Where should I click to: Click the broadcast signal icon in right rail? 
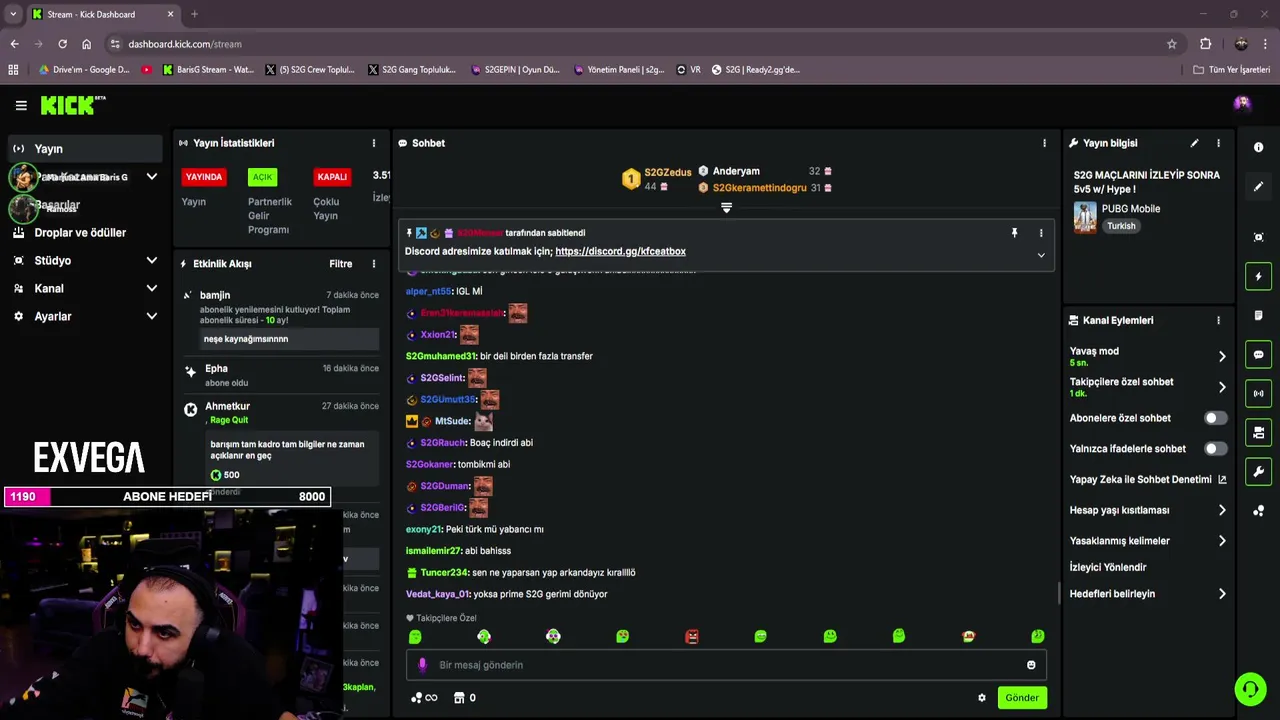point(1258,393)
